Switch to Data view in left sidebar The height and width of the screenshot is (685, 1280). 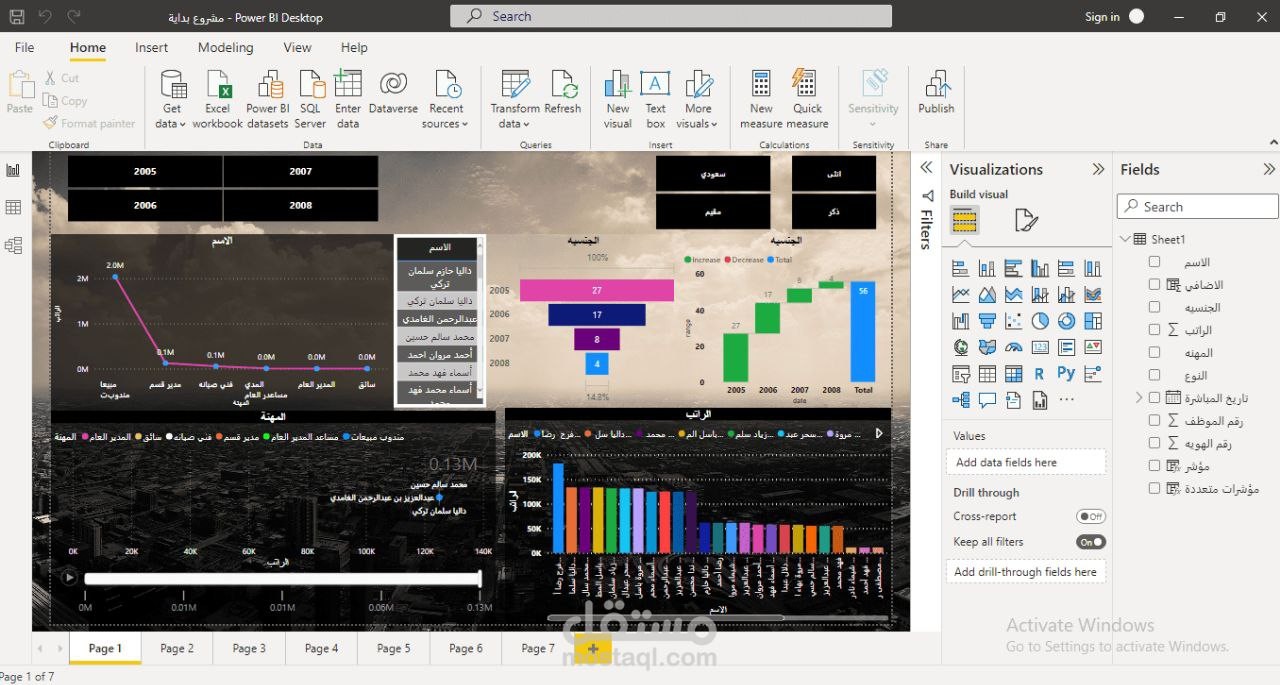click(x=13, y=207)
